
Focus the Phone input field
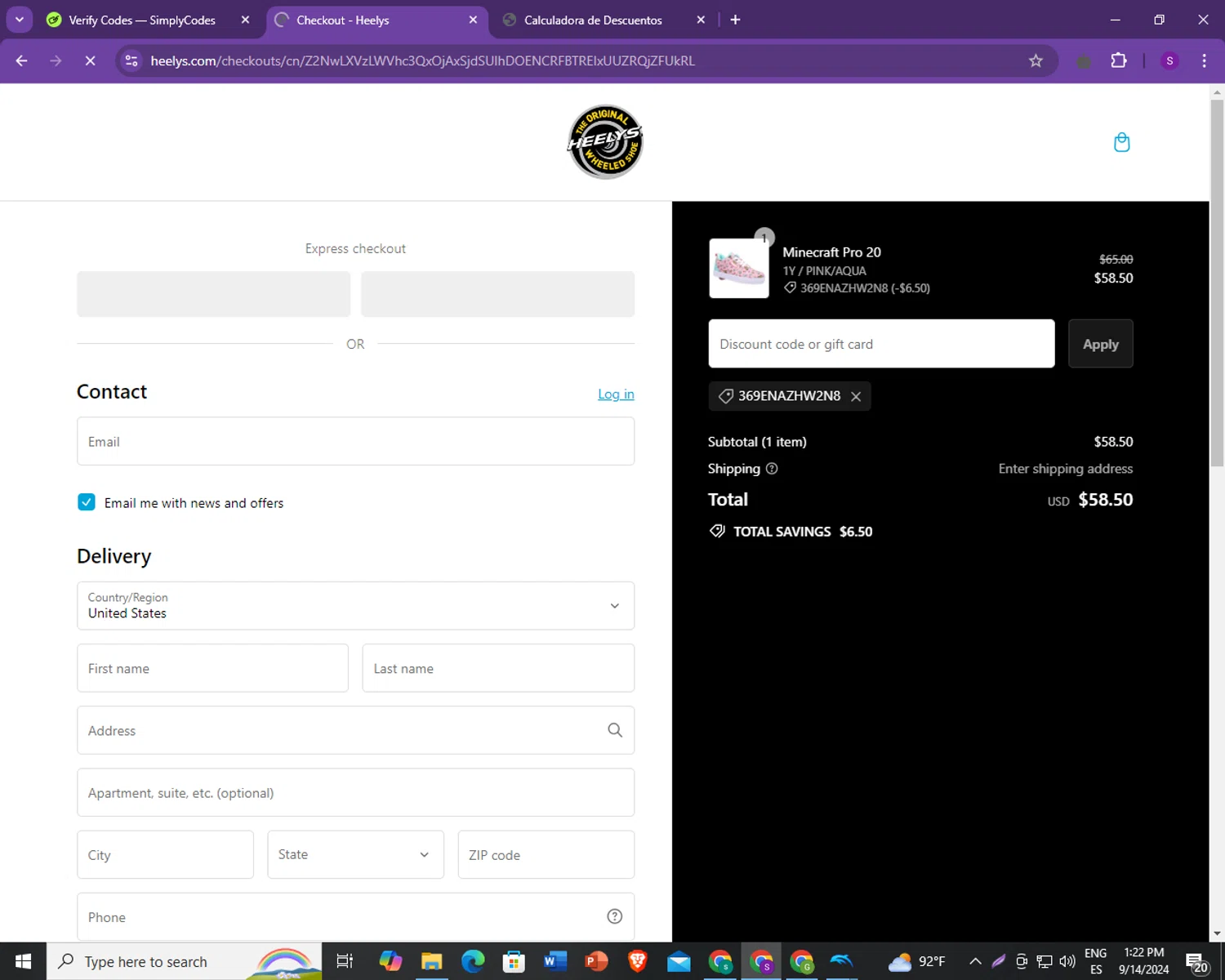point(355,916)
